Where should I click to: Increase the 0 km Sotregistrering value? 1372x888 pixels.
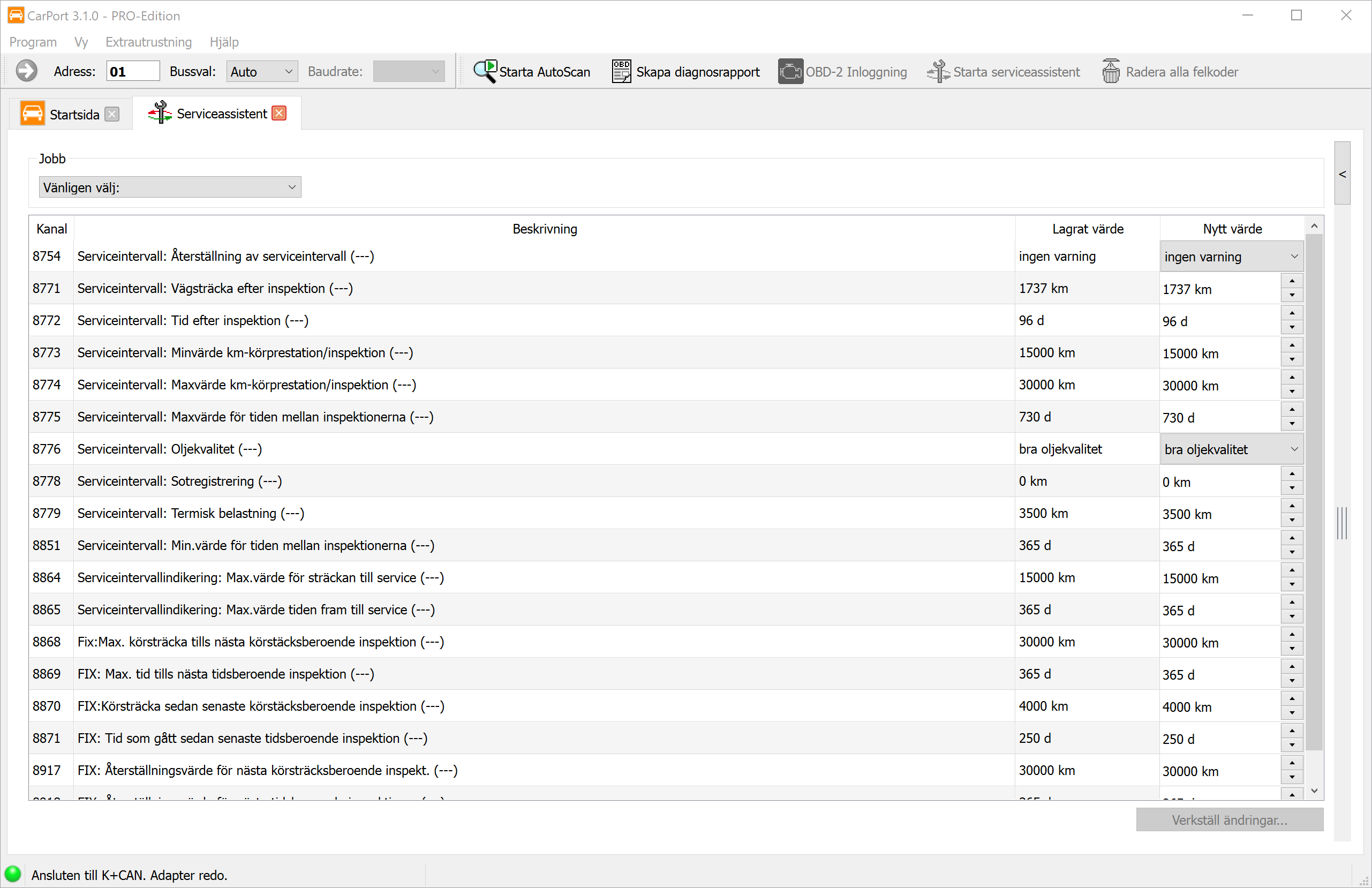click(x=1292, y=474)
